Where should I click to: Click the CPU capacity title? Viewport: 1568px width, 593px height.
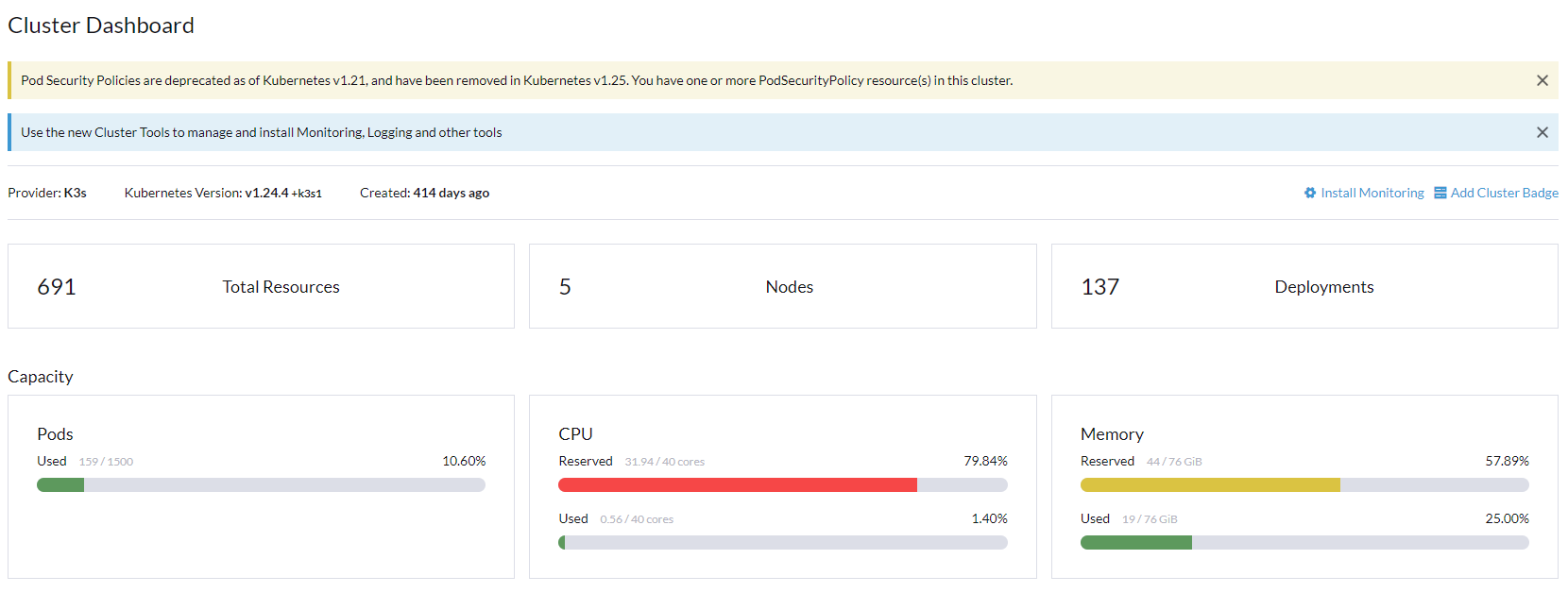coord(575,433)
